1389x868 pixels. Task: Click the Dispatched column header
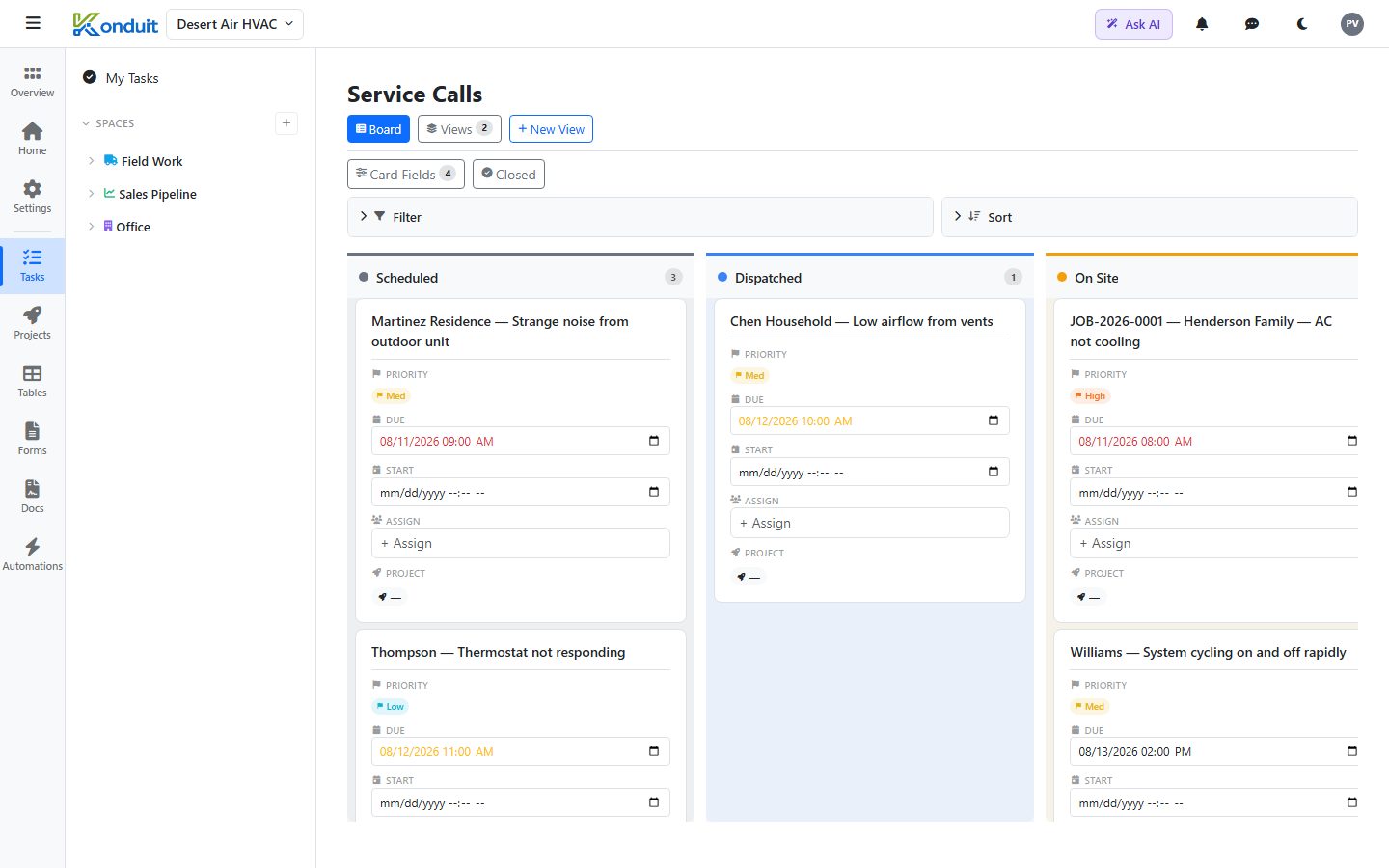pos(870,278)
